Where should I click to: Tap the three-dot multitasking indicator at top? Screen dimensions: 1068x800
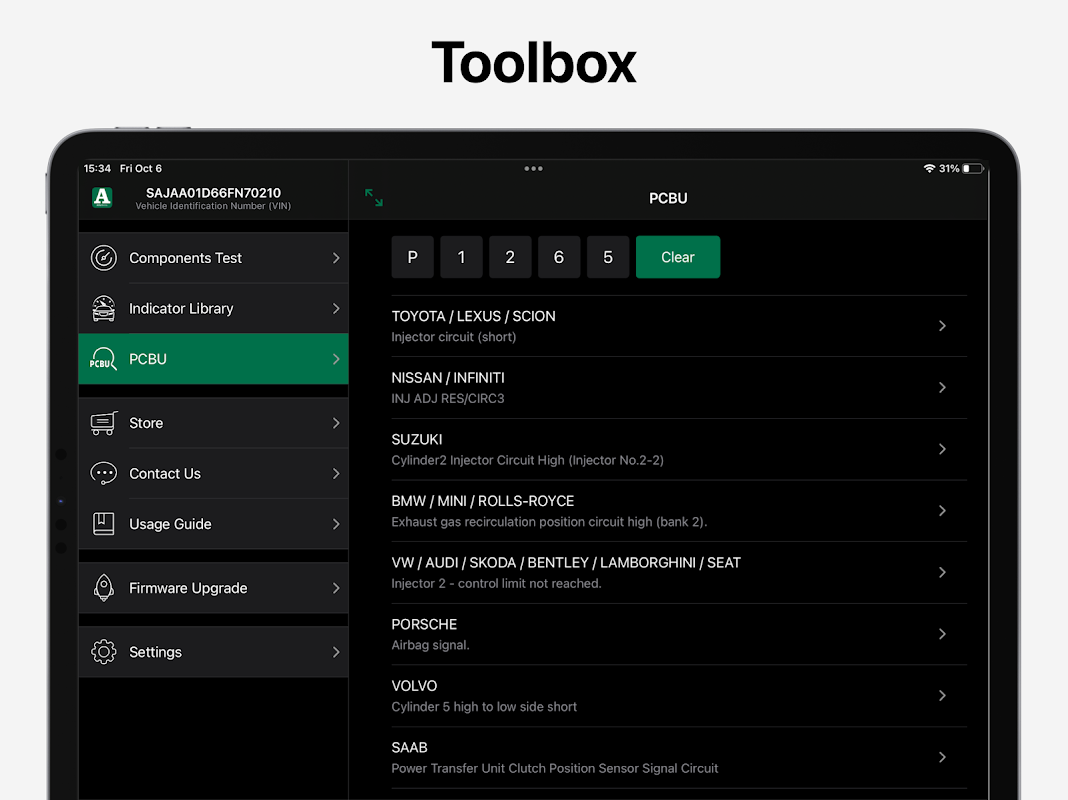[x=533, y=169]
